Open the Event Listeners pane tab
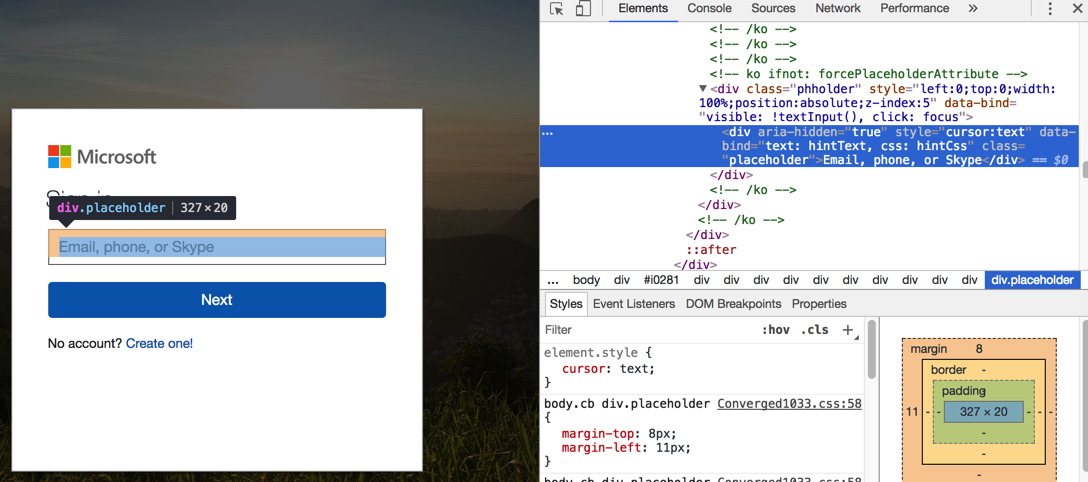Viewport: 1088px width, 482px height. [x=634, y=304]
